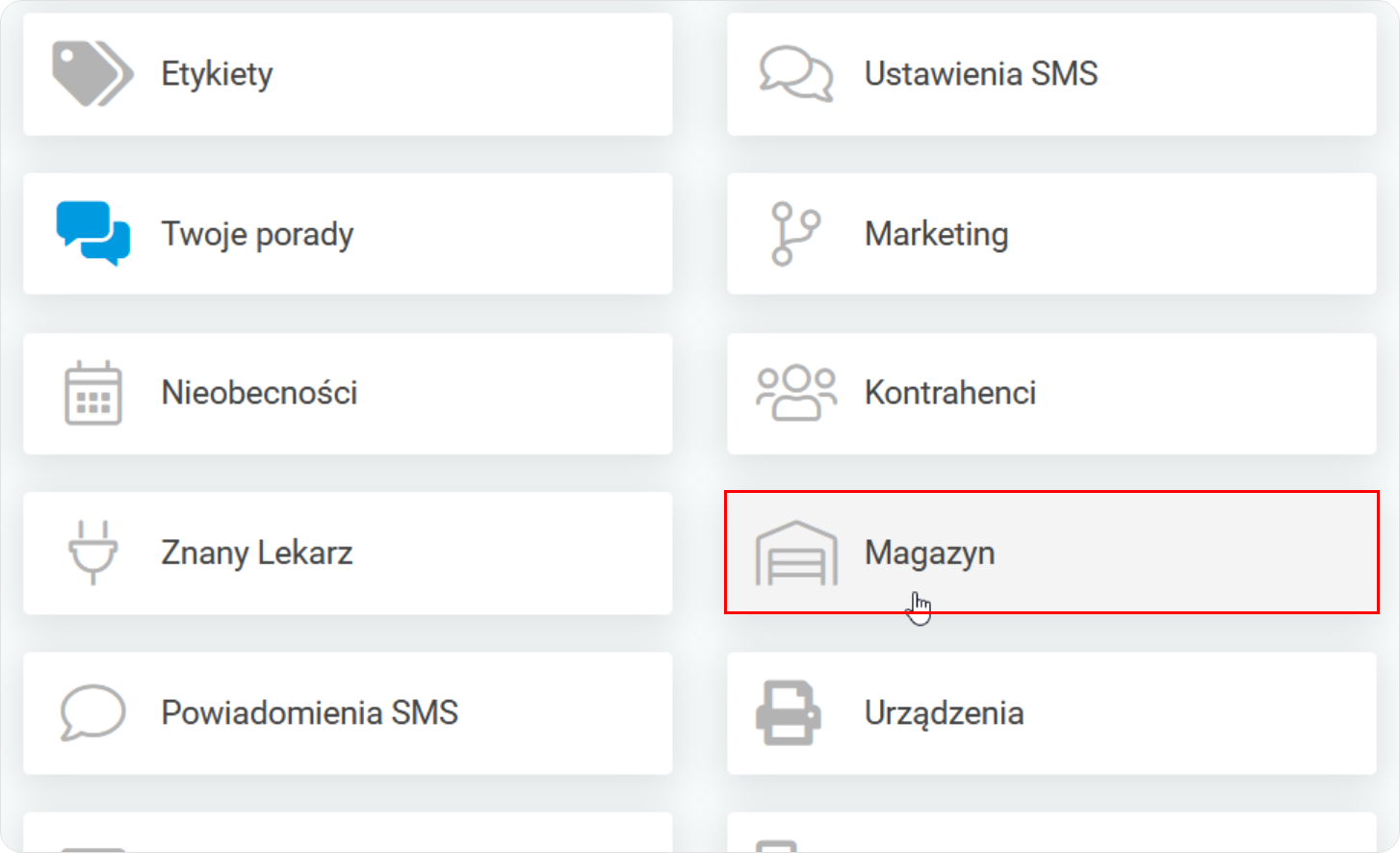
Task: Open the Marketing tile
Action: pyautogui.click(x=1051, y=234)
